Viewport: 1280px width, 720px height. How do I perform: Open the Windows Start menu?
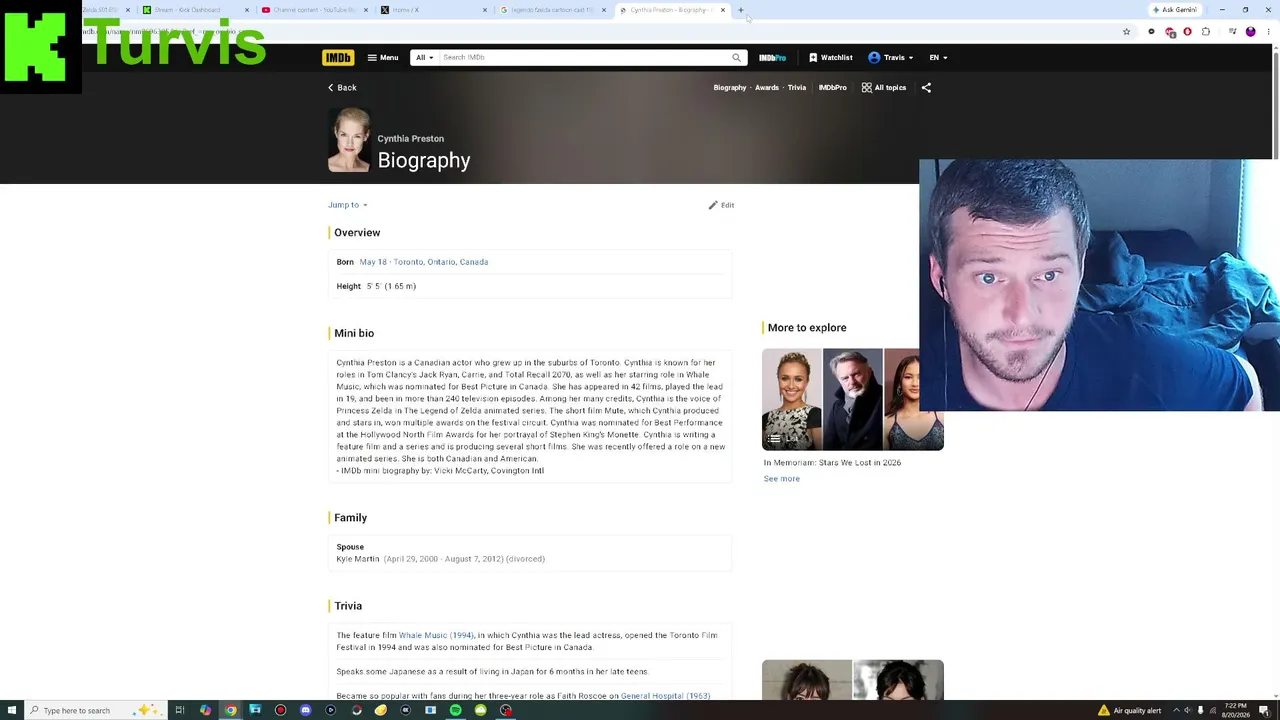coord(10,711)
